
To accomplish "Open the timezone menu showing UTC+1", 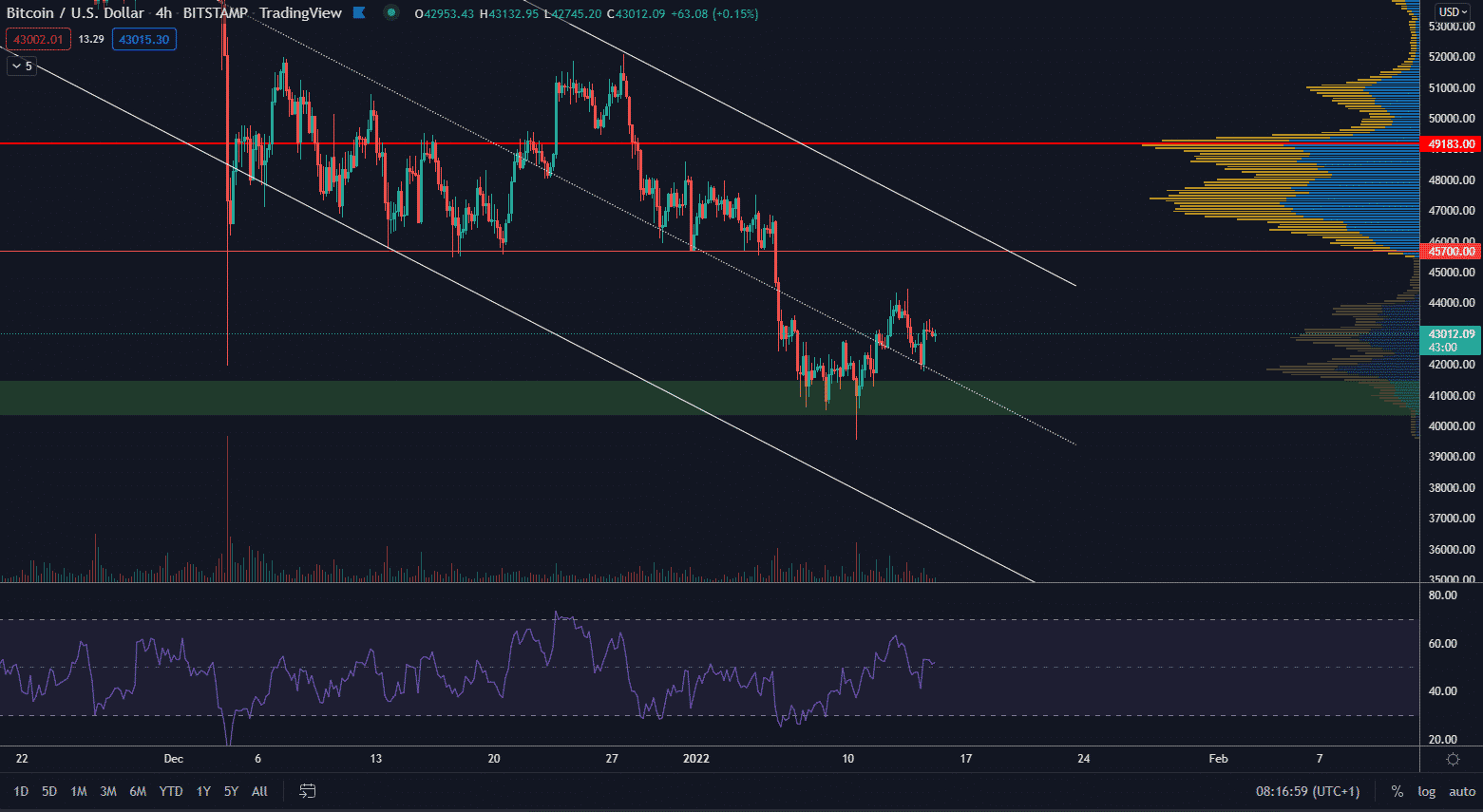I will (1307, 791).
